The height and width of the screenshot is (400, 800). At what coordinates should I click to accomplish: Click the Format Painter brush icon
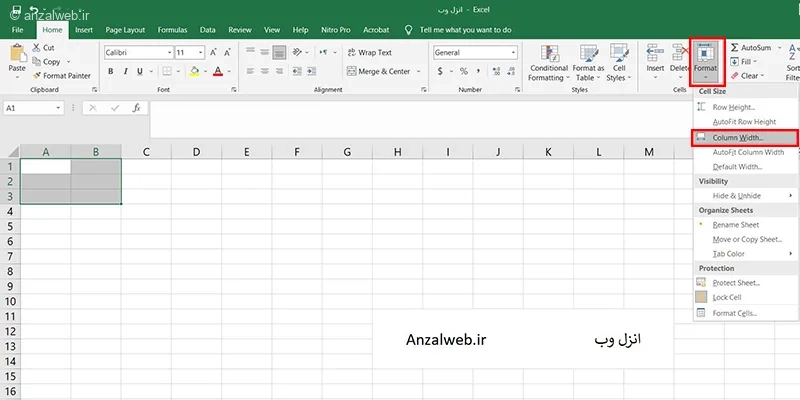pyautogui.click(x=37, y=76)
